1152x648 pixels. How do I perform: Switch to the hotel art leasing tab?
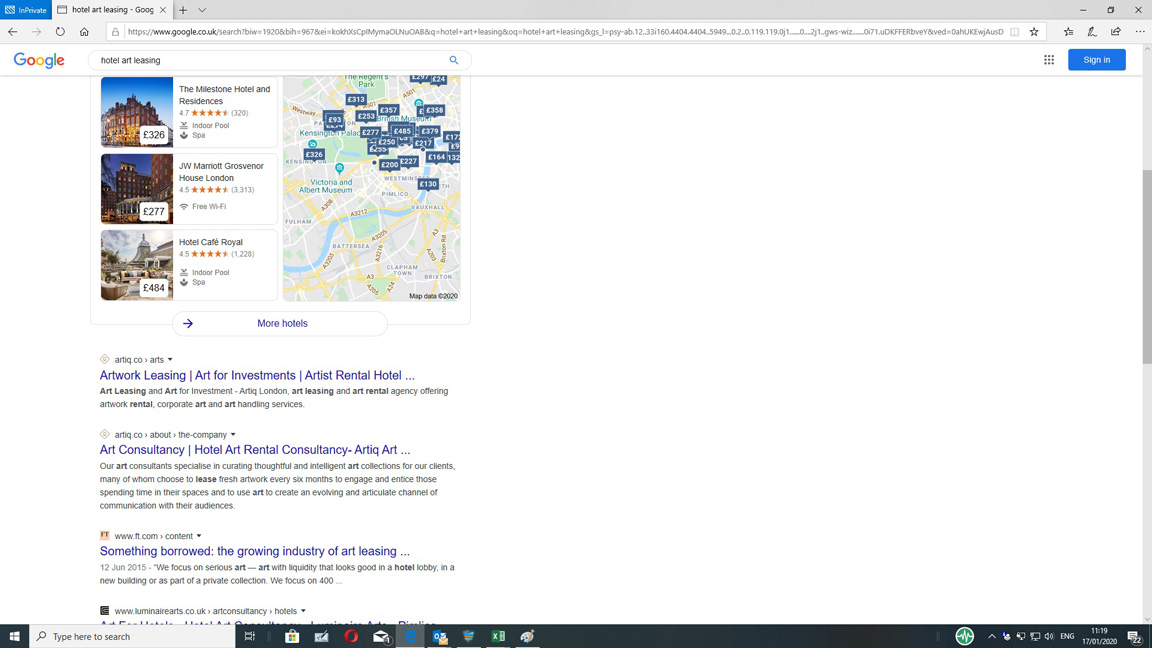(x=111, y=10)
